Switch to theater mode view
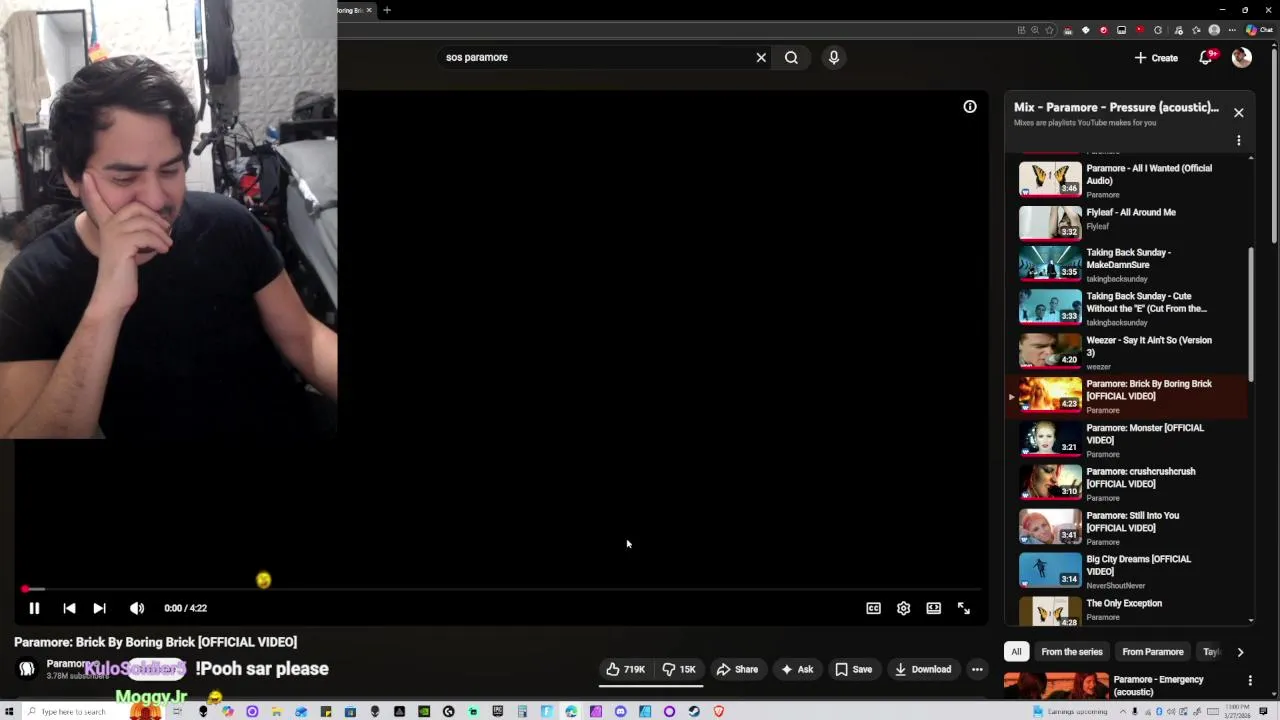 coord(933,608)
